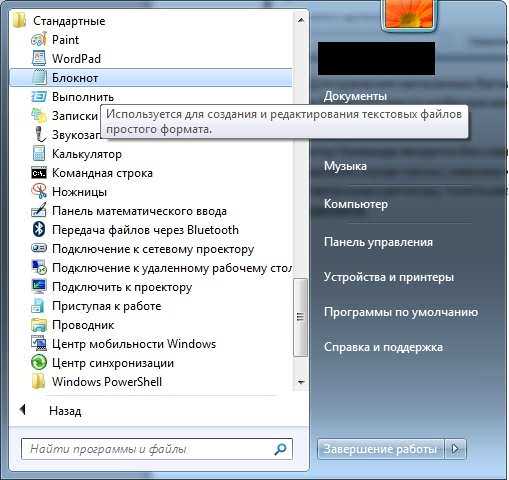Open Панель управления from the right pane
The width and height of the screenshot is (509, 480).
378,242
